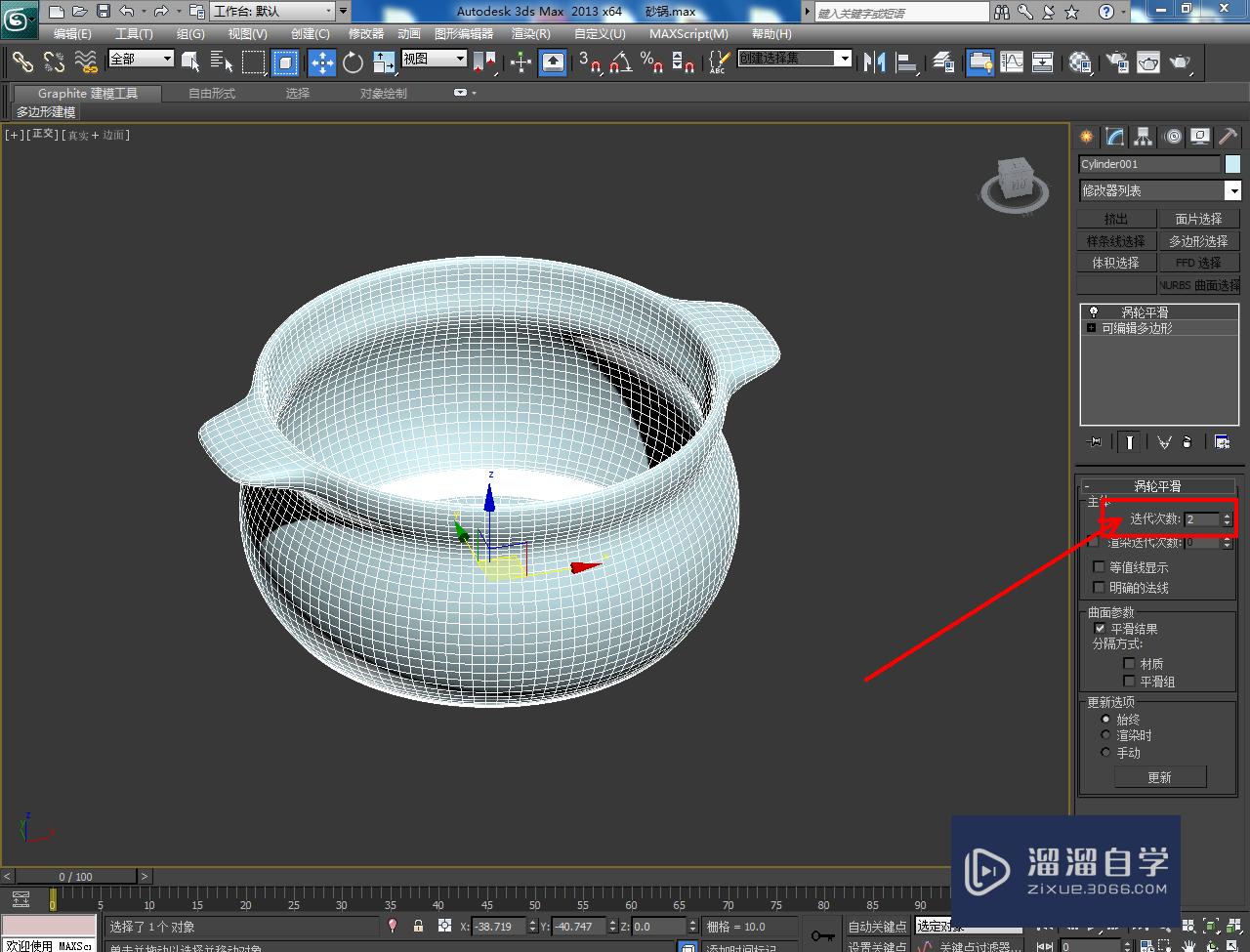This screenshot has width=1250, height=952.
Task: Switch to the 自由形式 ribbon tab
Action: tap(212, 94)
